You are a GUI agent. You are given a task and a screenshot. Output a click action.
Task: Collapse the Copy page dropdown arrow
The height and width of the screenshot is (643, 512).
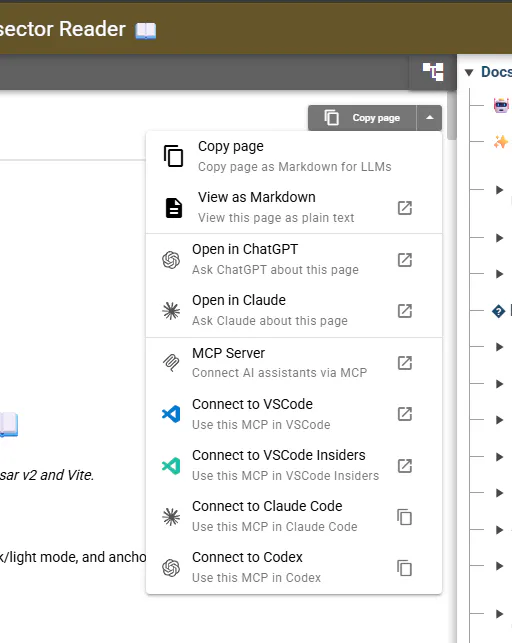point(429,118)
